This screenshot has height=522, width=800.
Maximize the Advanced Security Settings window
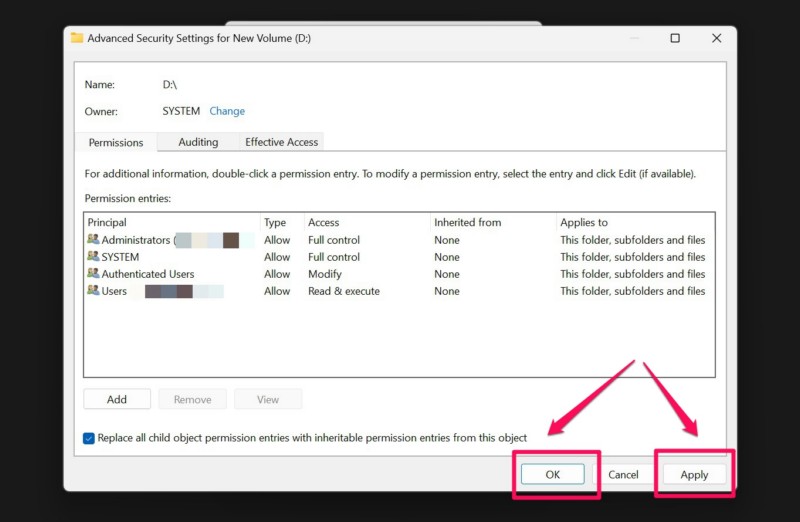(x=675, y=38)
